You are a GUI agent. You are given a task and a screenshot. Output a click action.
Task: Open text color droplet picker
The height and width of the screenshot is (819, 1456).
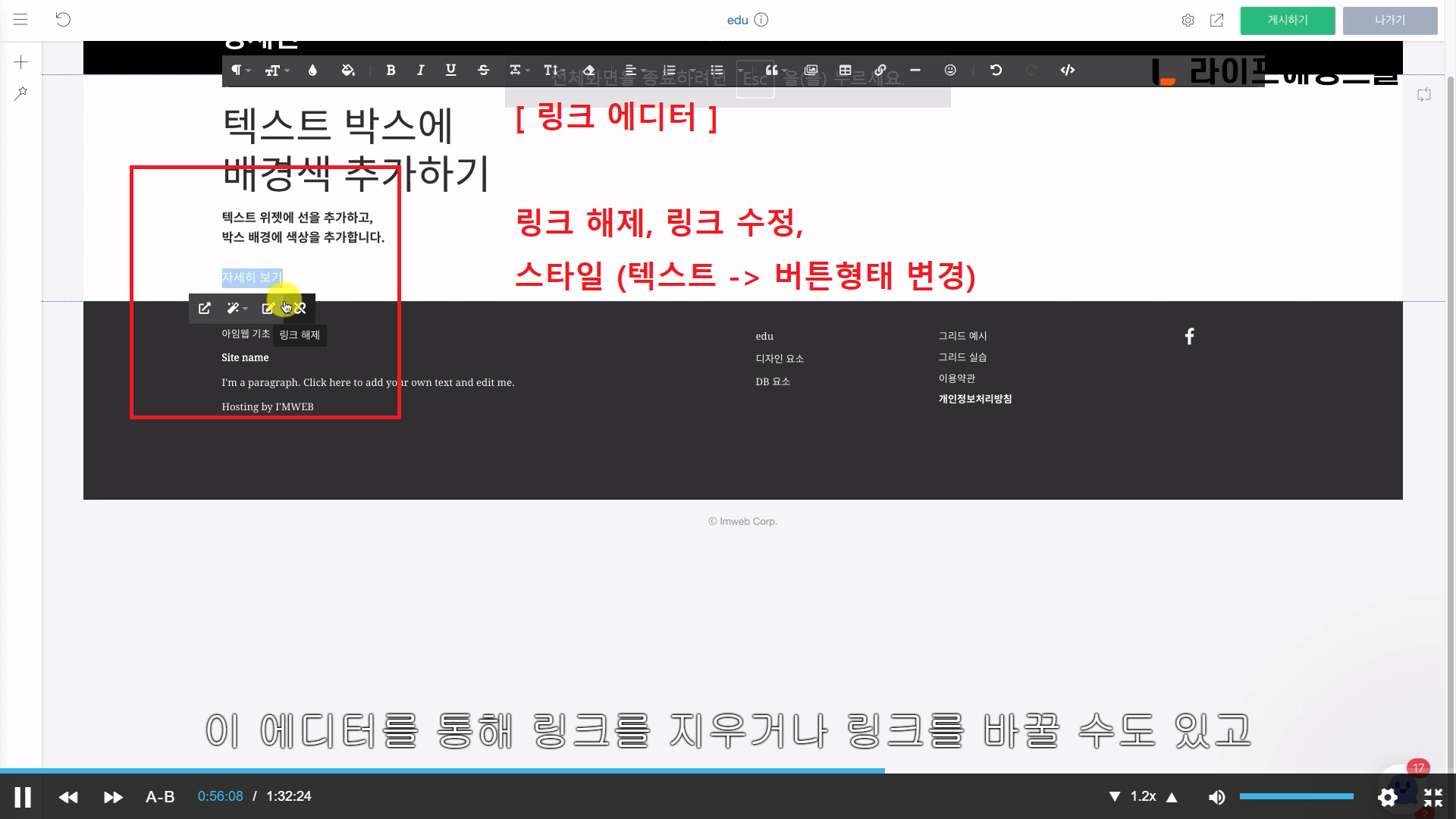click(x=312, y=71)
